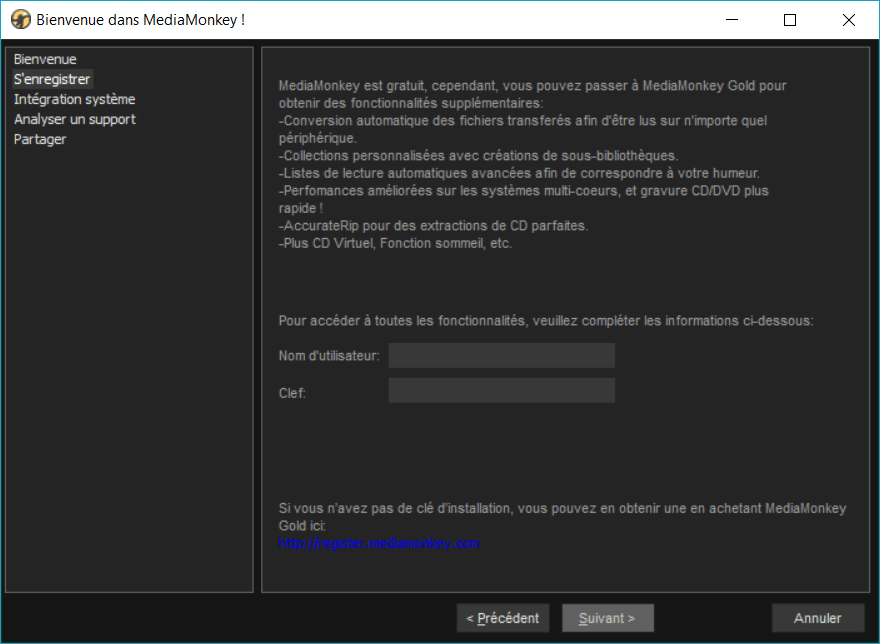
Task: Click the Précédent button
Action: (503, 618)
